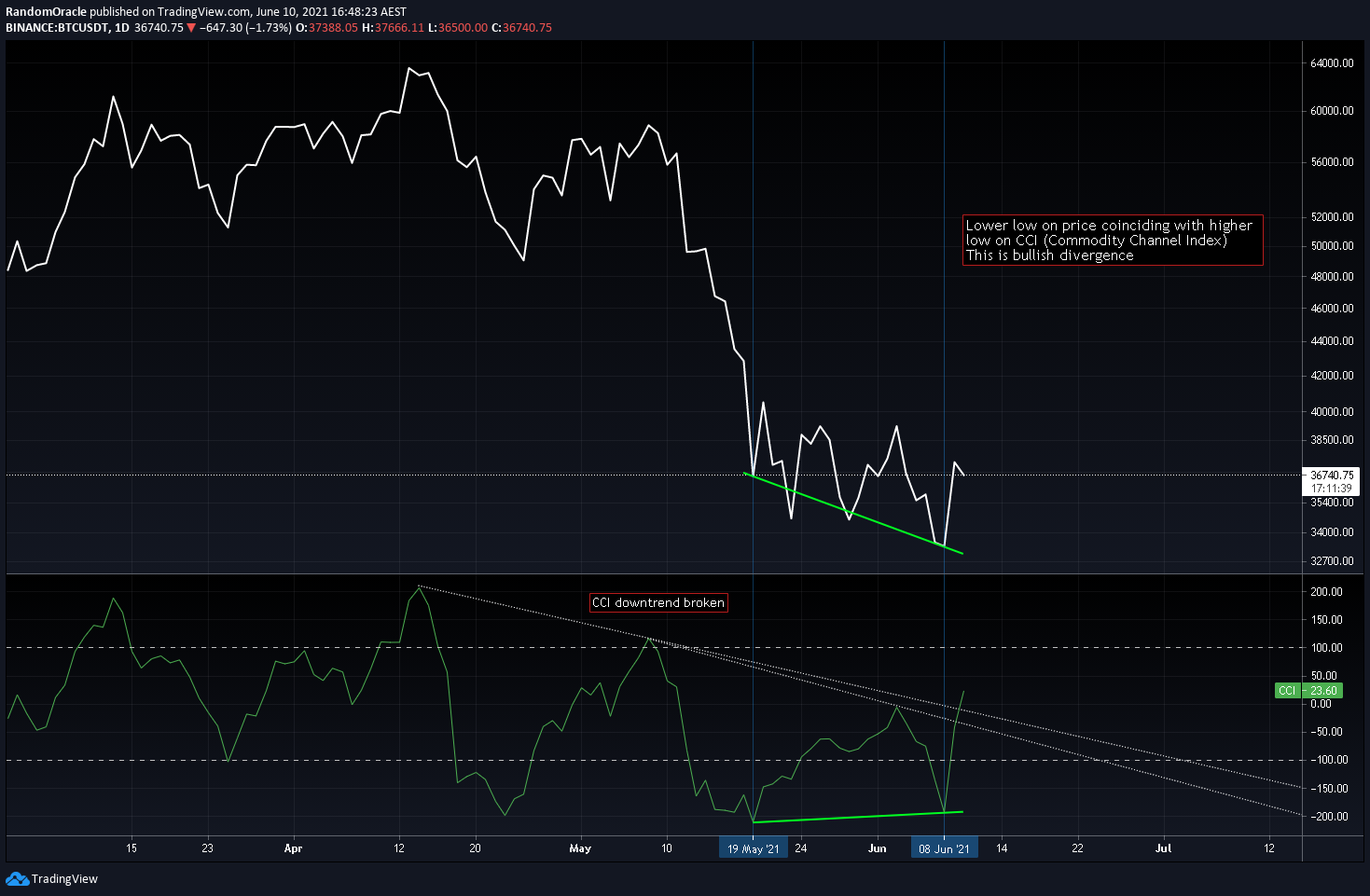Screen dimensions: 1370x896
Task: Click the 52000.00 price axis label
Action: tap(1332, 217)
